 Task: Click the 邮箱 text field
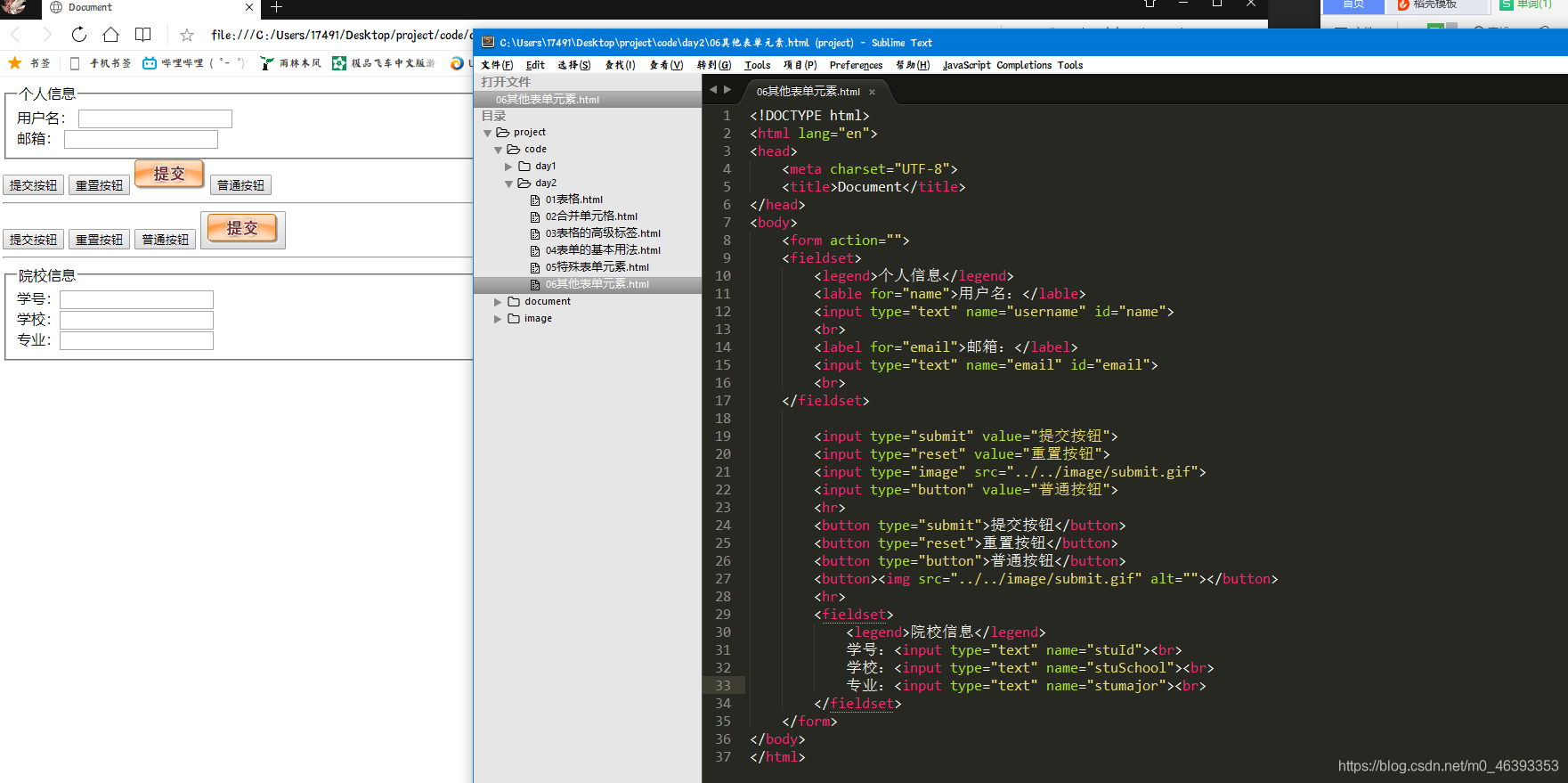tap(141, 139)
